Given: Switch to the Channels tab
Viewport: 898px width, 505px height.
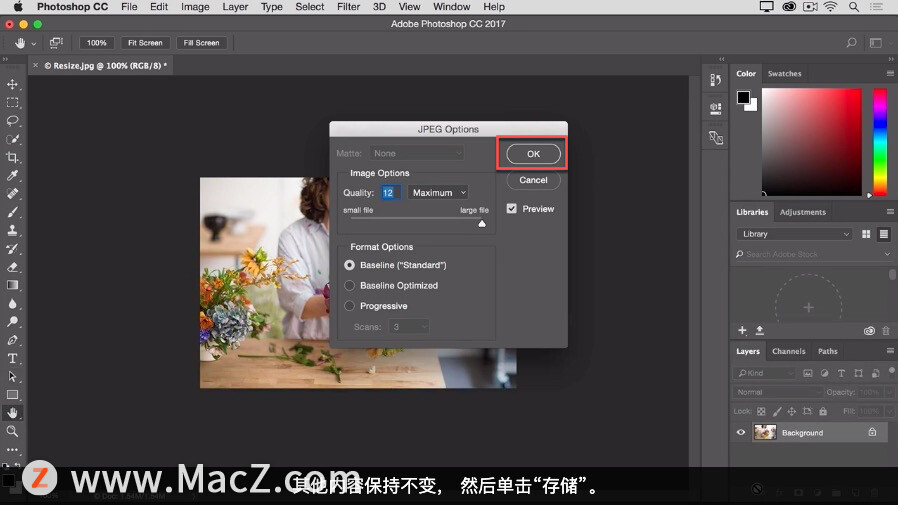Looking at the screenshot, I should point(788,352).
